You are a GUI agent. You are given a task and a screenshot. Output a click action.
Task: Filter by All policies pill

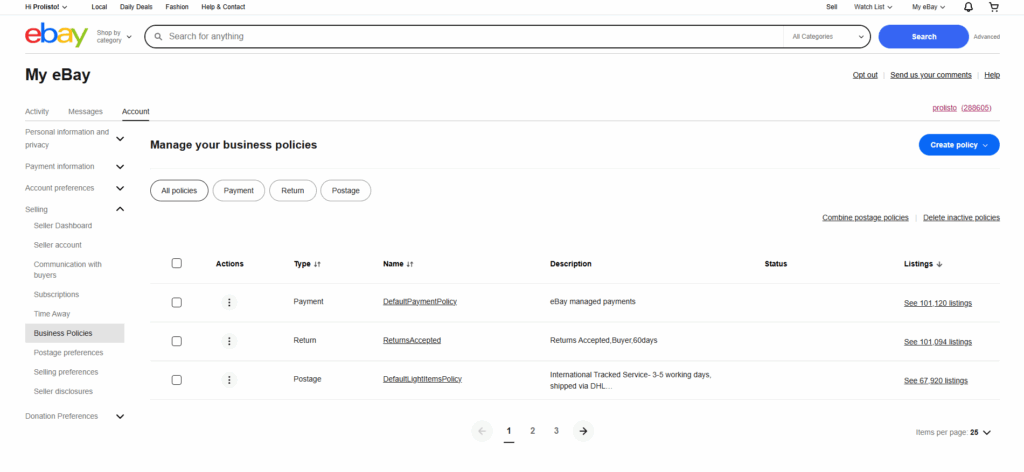[179, 191]
